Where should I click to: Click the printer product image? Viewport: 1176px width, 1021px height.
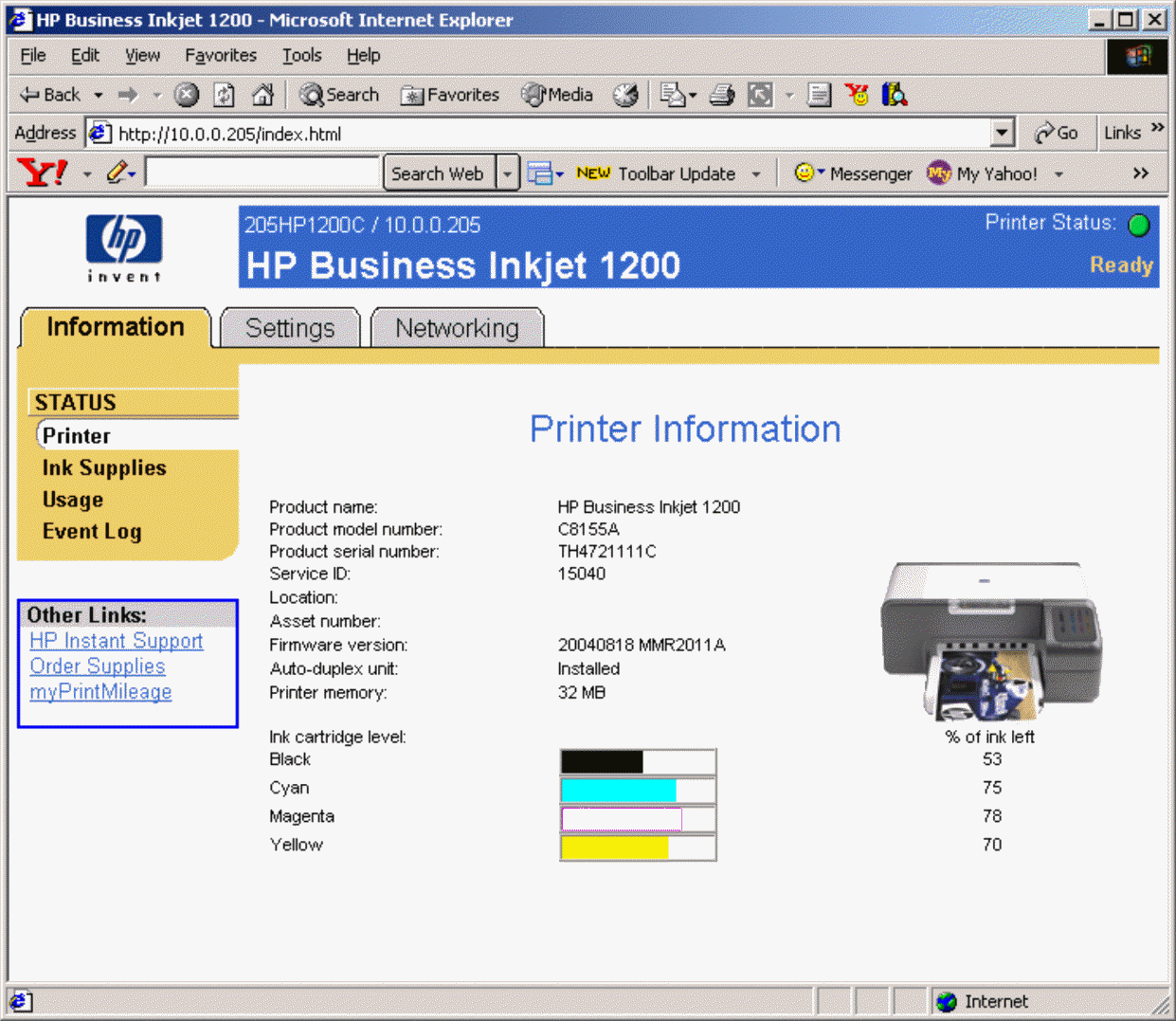991,640
